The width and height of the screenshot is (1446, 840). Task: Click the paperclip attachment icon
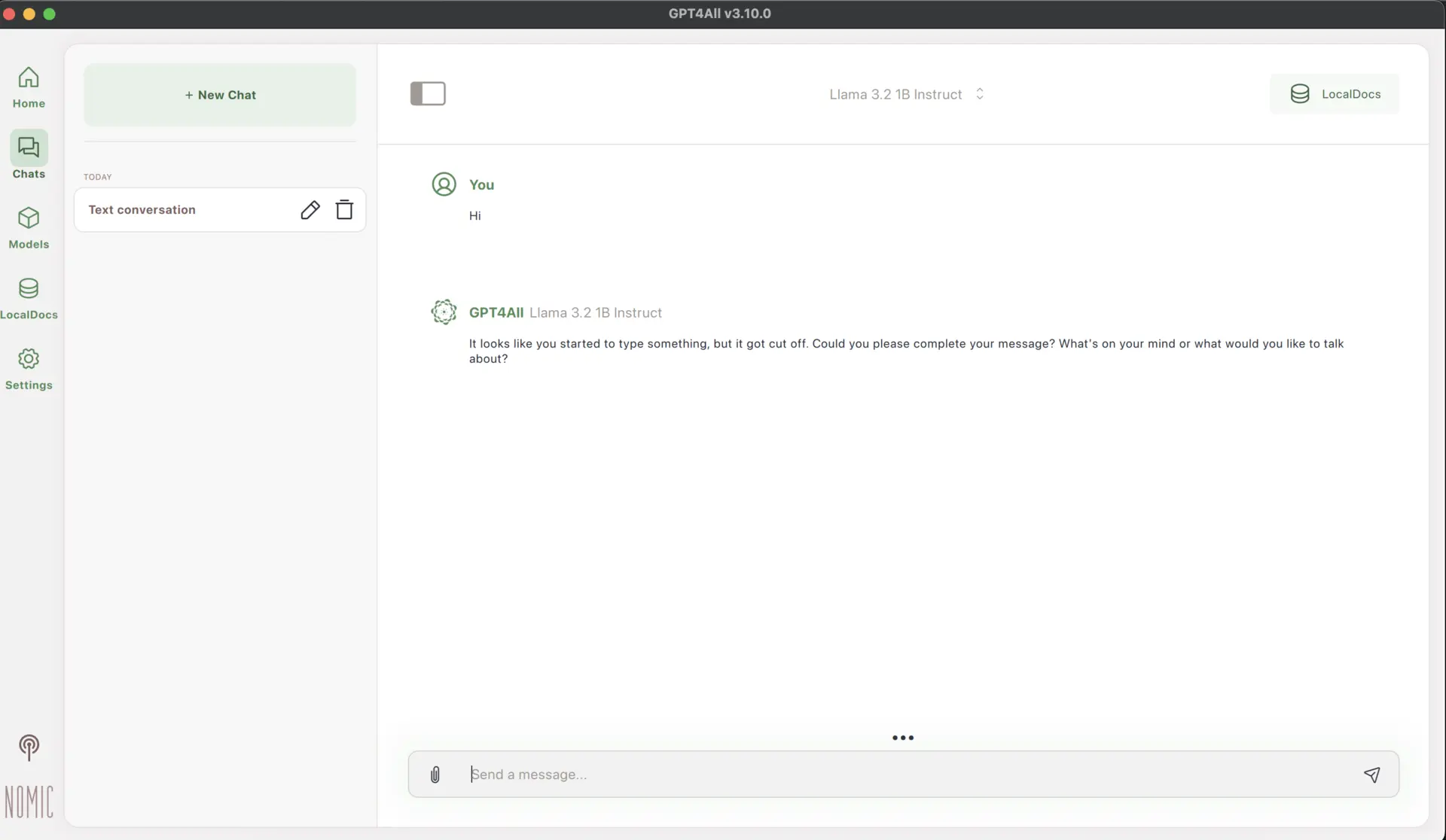coord(435,774)
